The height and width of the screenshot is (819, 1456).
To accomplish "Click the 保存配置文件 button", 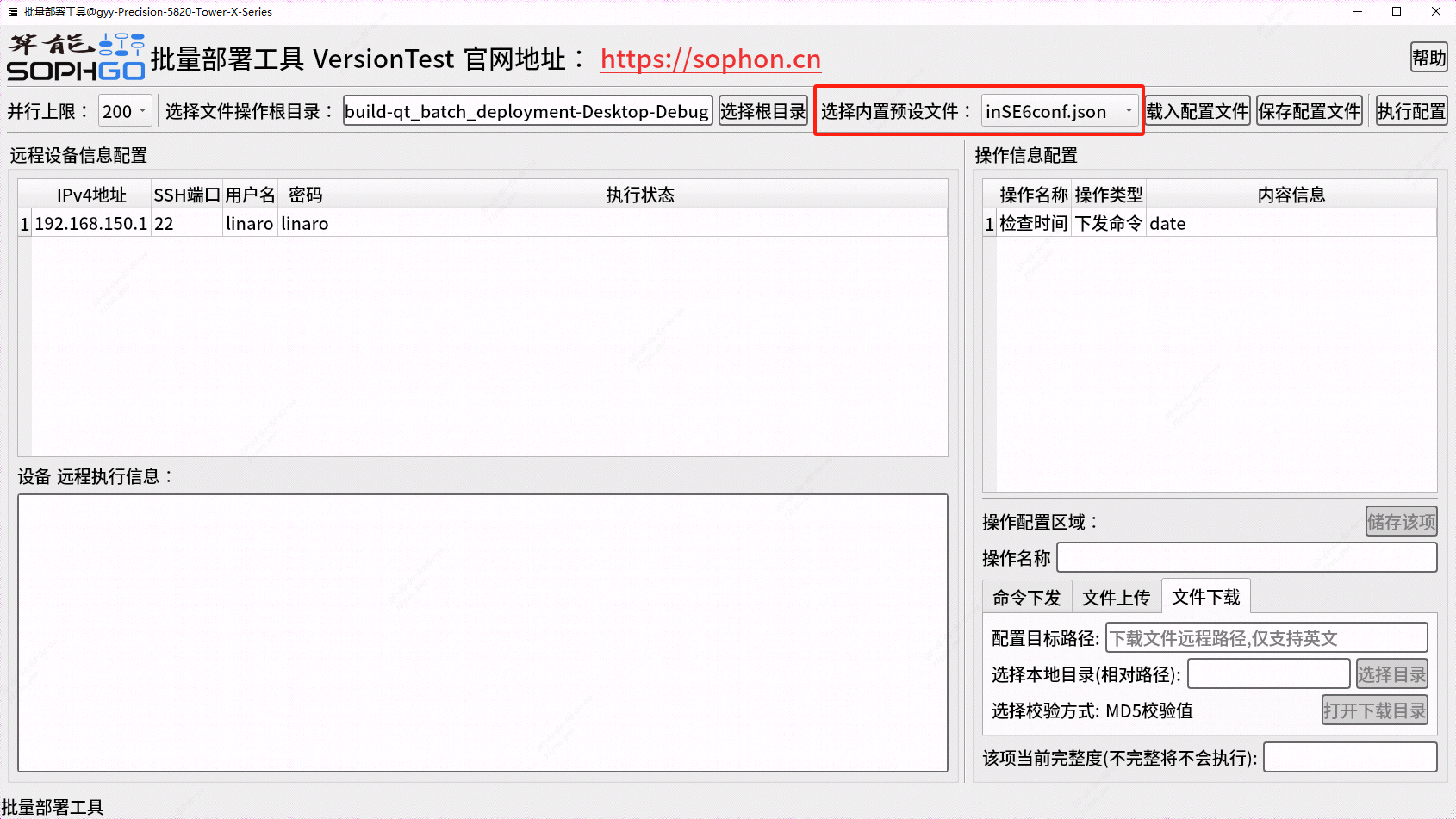I will click(x=1309, y=111).
